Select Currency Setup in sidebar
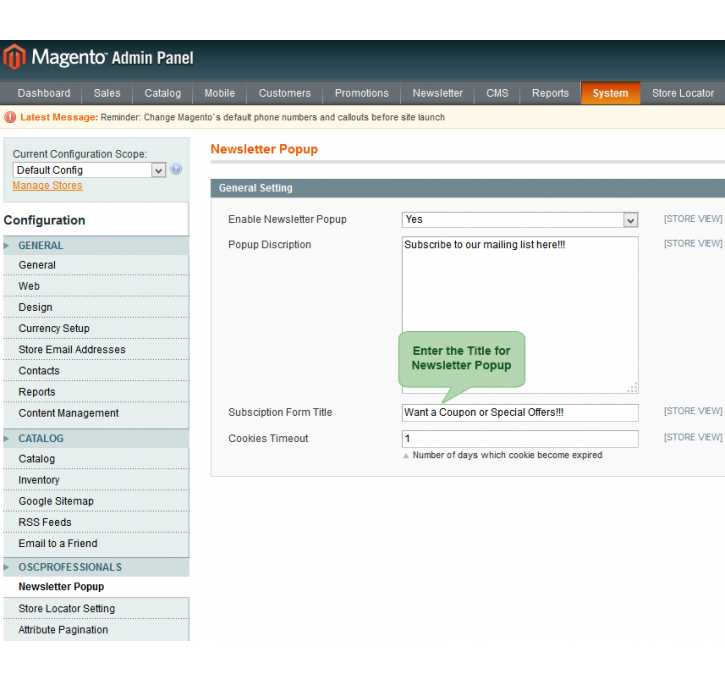This screenshot has height=680, width=725. (x=96, y=329)
